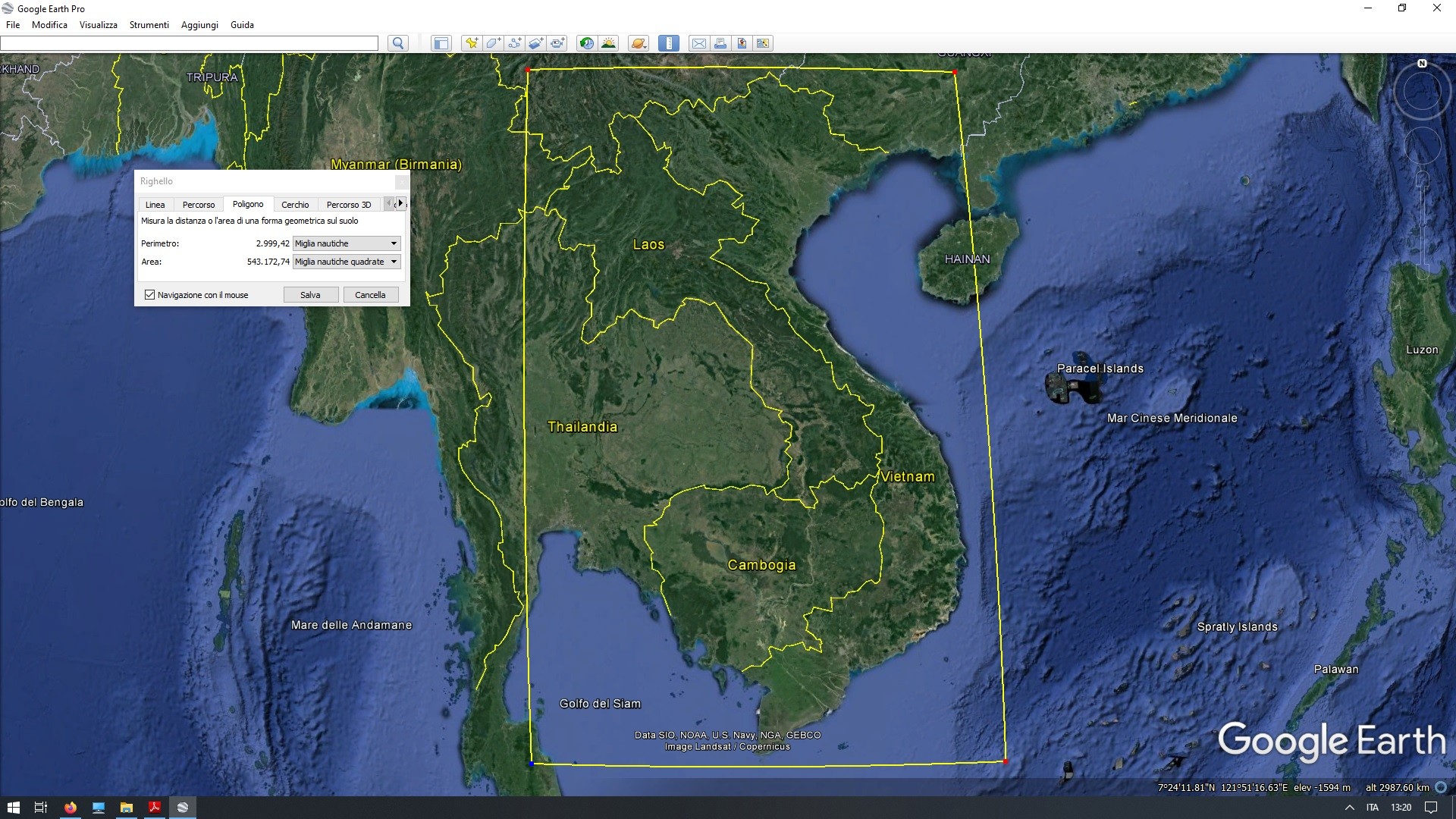Open the Aggiungi menu

tap(199, 25)
